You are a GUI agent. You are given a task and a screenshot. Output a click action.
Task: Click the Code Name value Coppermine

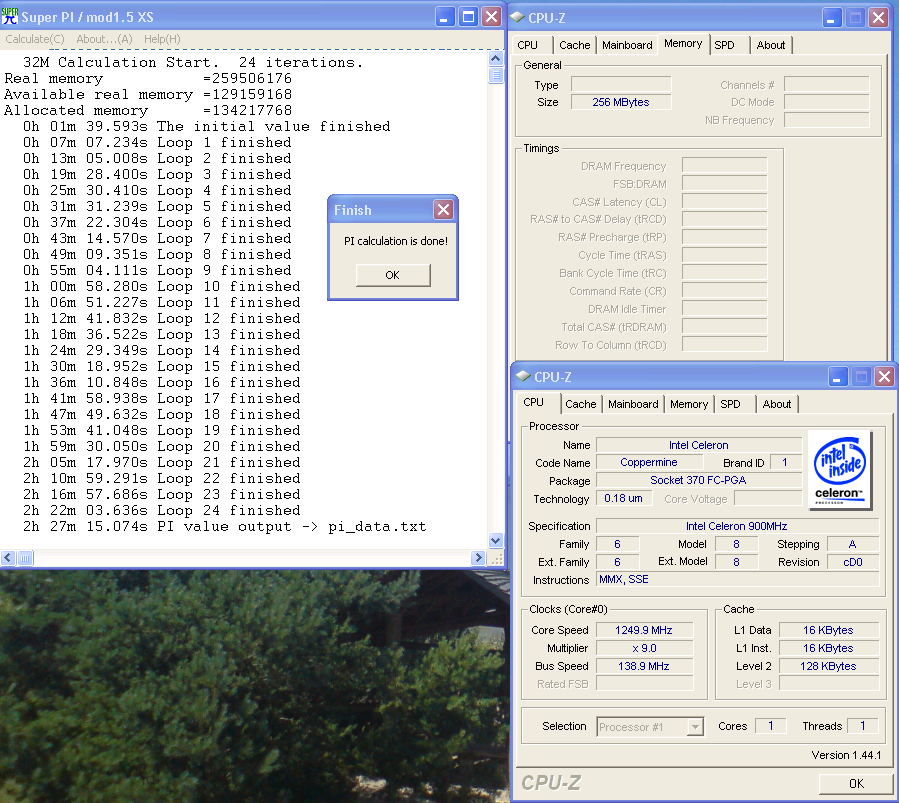(x=649, y=462)
